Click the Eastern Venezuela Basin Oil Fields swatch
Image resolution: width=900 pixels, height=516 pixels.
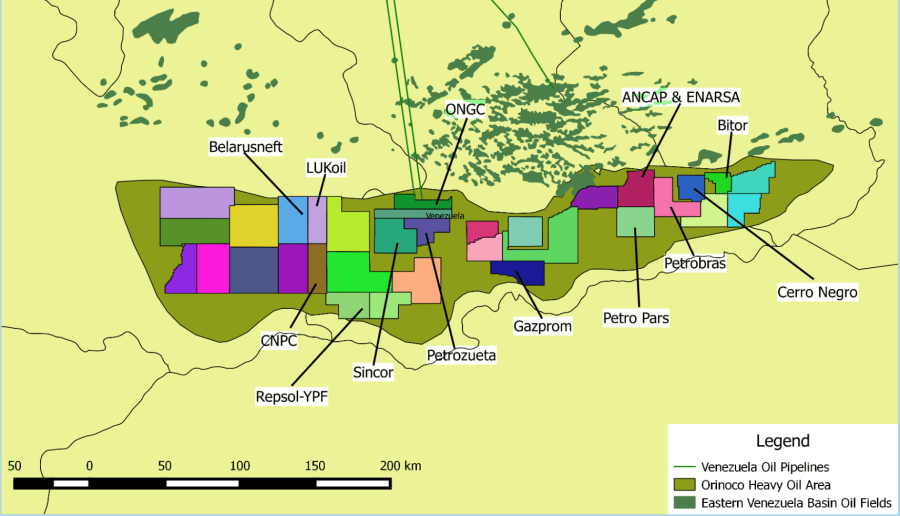(684, 502)
